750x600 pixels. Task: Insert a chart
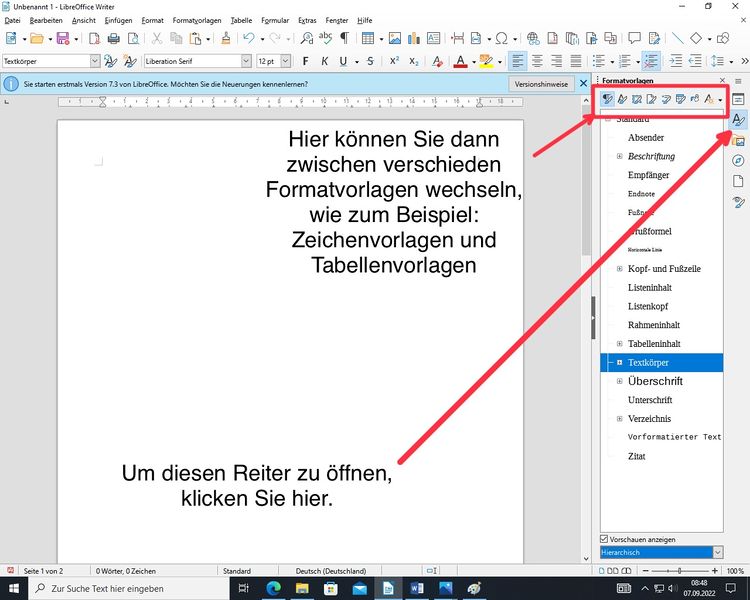pyautogui.click(x=414, y=38)
